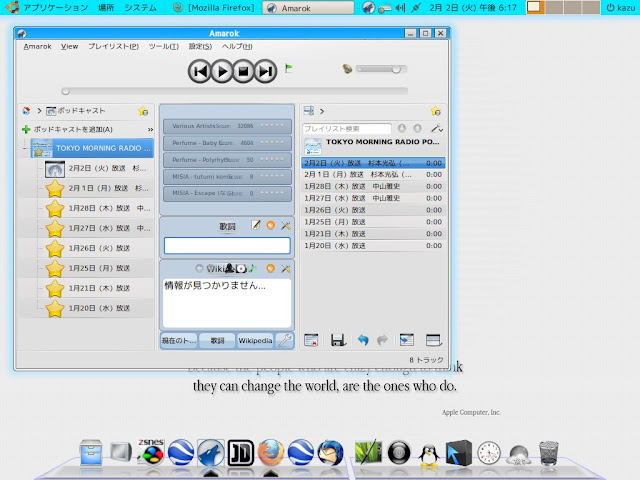Click the プレイリスト検索 search field
The width and height of the screenshot is (640, 480).
(347, 129)
